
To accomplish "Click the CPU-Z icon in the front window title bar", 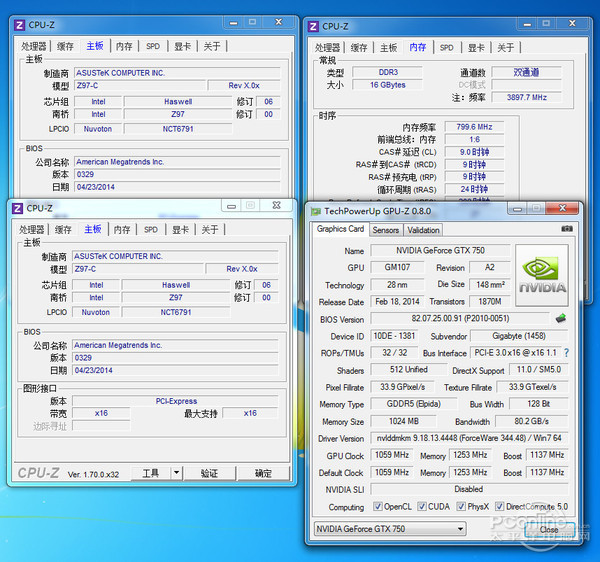I will [17, 208].
